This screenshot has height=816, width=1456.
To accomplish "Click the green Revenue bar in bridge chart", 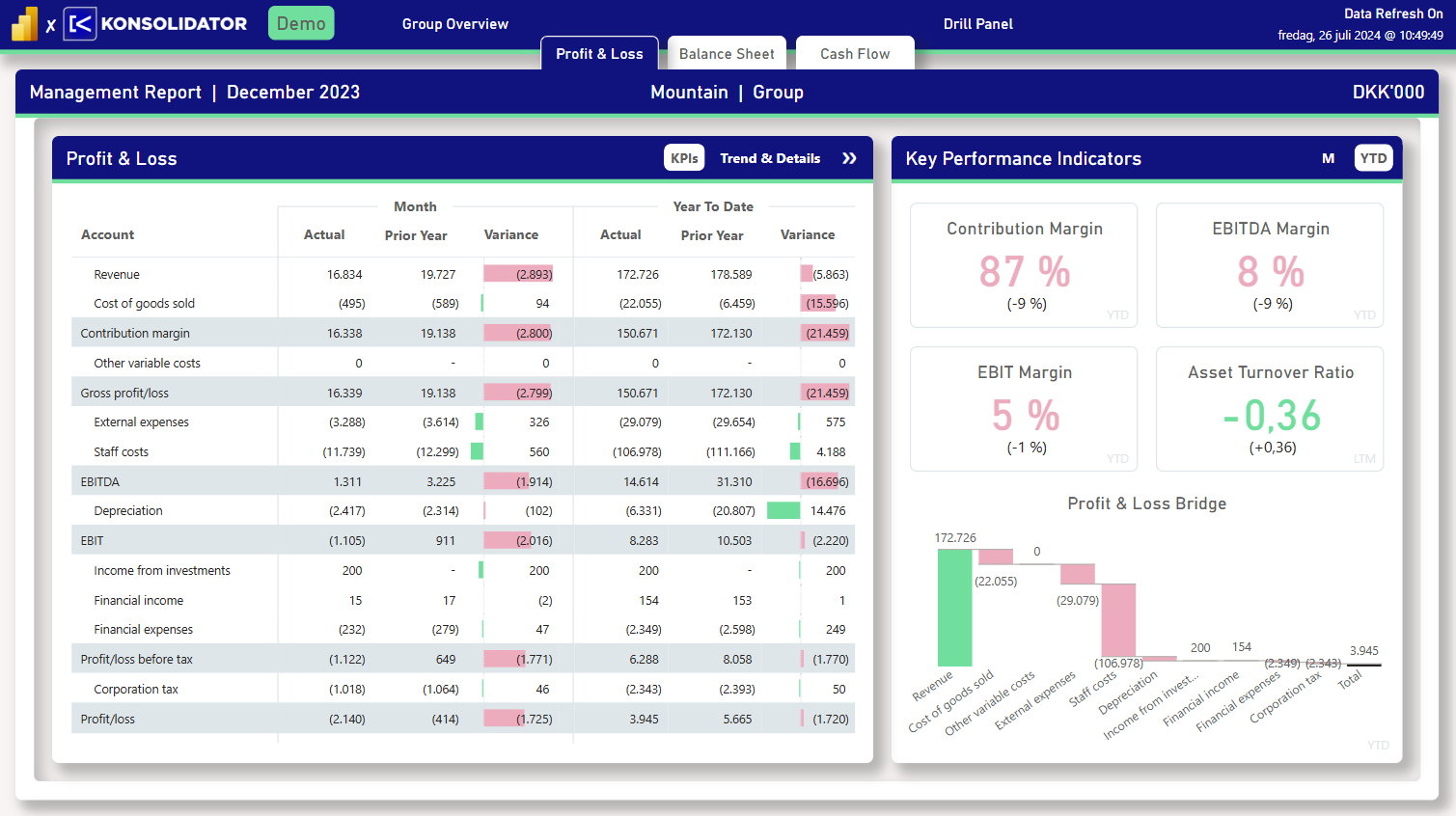I will [x=954, y=608].
